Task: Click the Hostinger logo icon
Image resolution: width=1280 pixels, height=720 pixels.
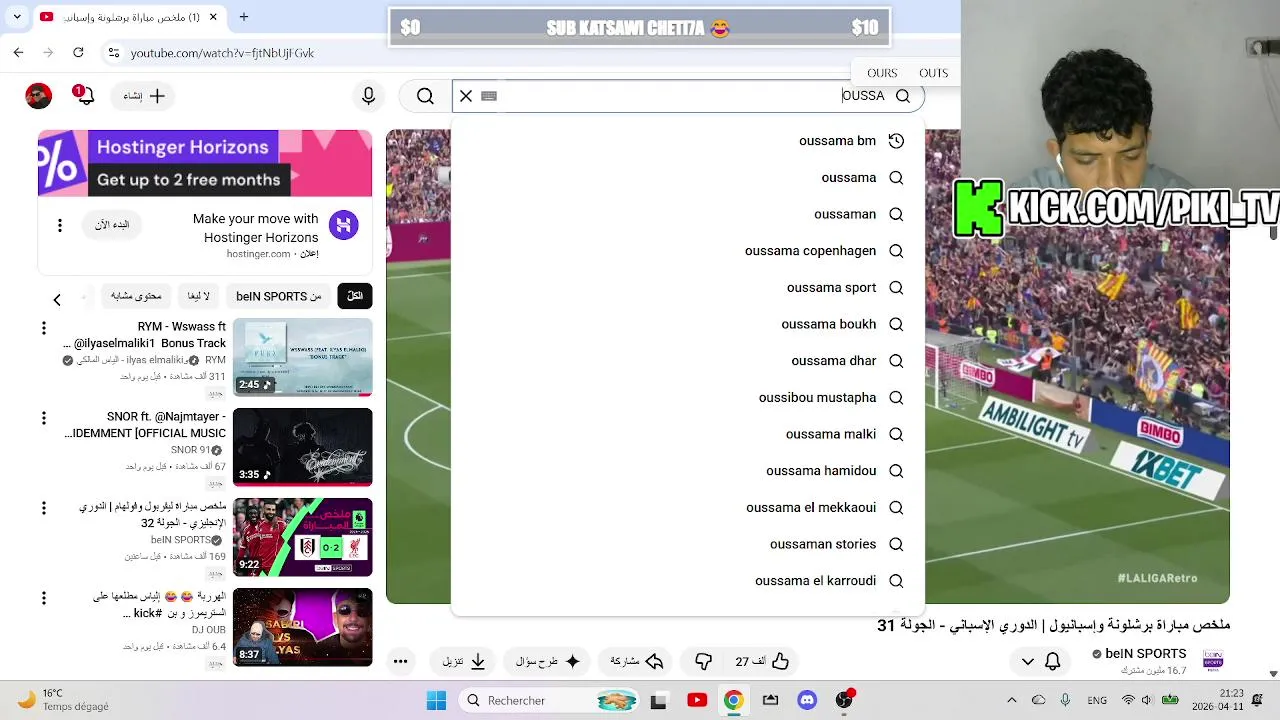Action: [343, 225]
